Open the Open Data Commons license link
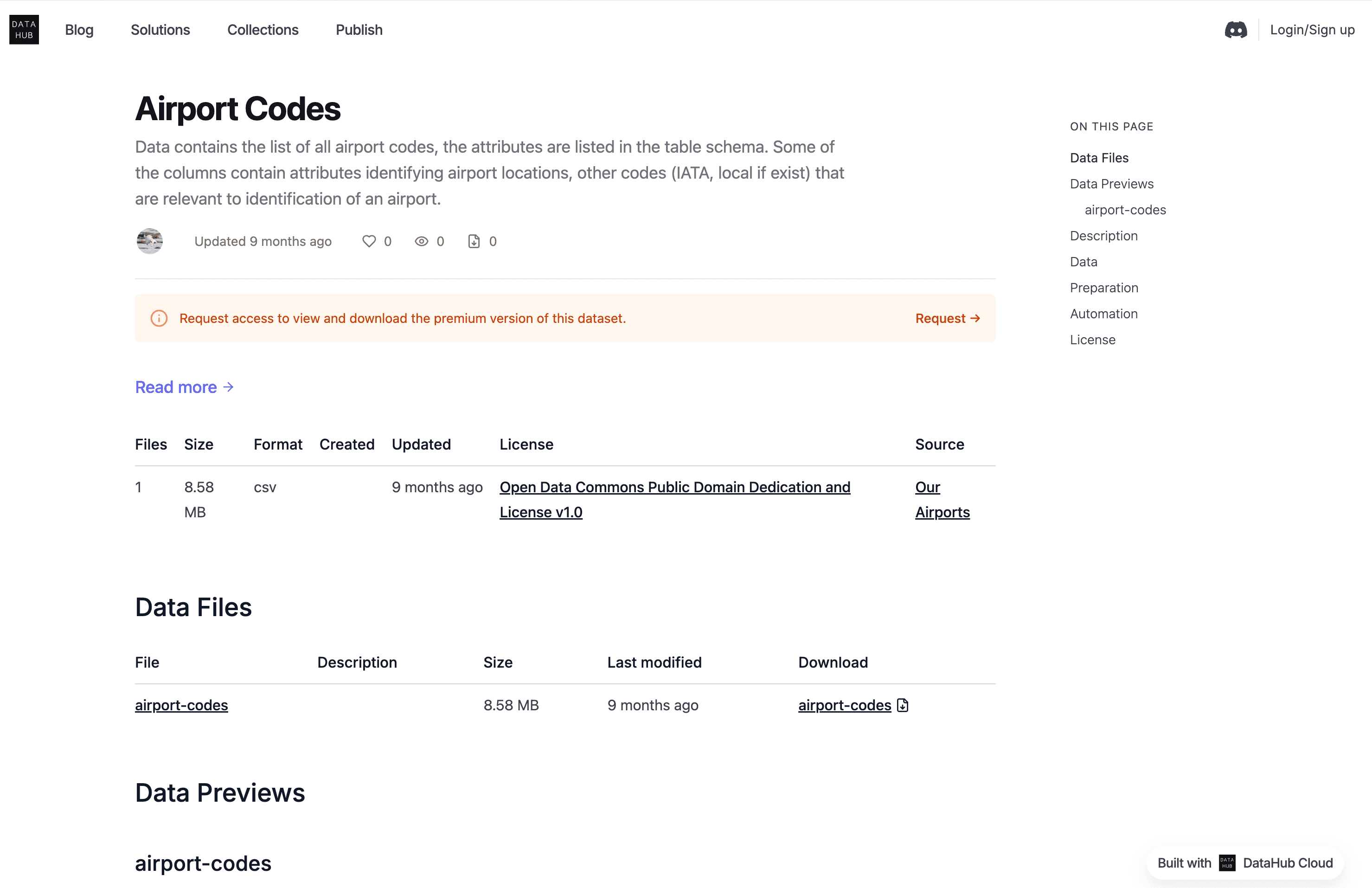The height and width of the screenshot is (888, 1372). [674, 487]
